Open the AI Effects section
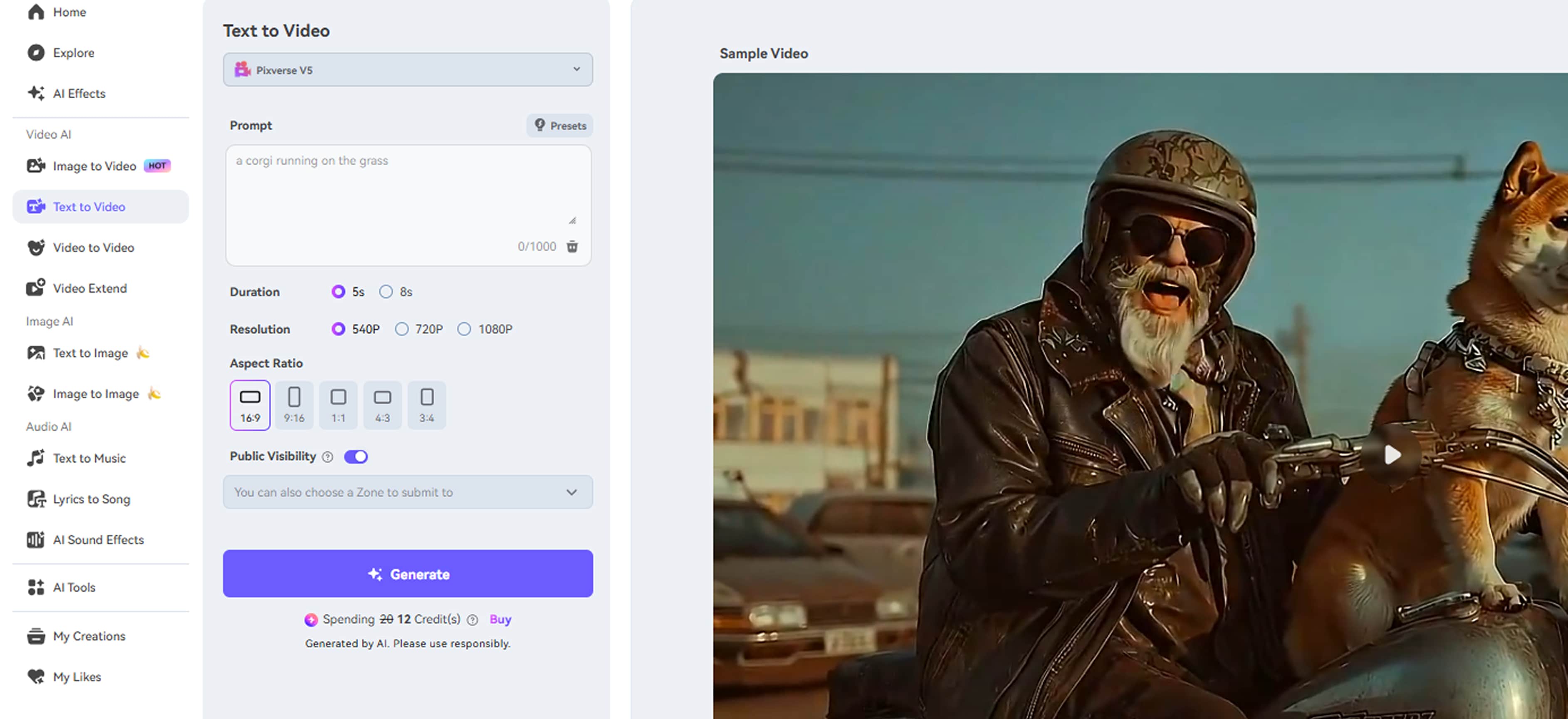This screenshot has height=719, width=1568. [79, 93]
